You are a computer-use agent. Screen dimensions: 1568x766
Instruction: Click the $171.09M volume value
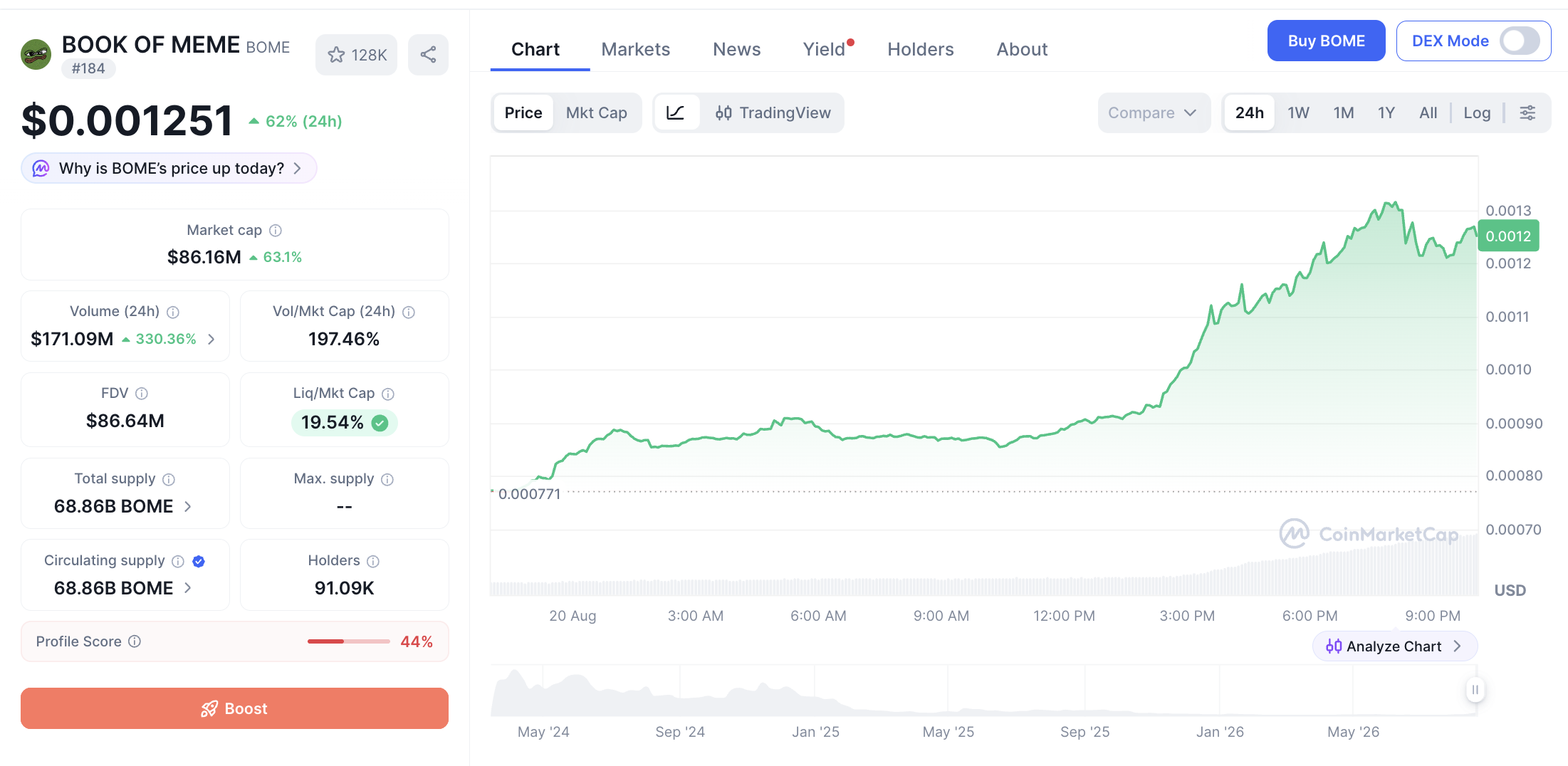click(72, 340)
